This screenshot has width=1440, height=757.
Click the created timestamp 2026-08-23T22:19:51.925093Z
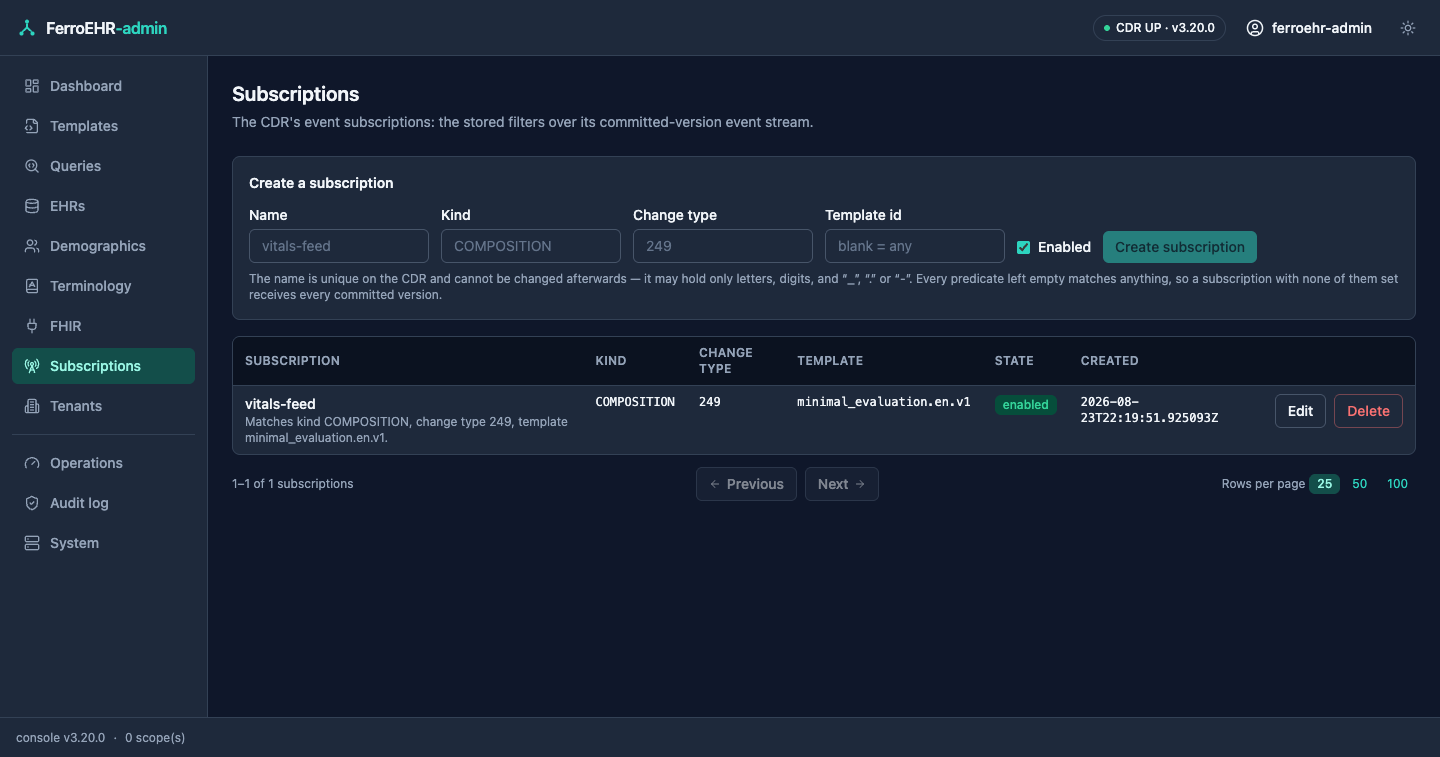[x=1150, y=410]
